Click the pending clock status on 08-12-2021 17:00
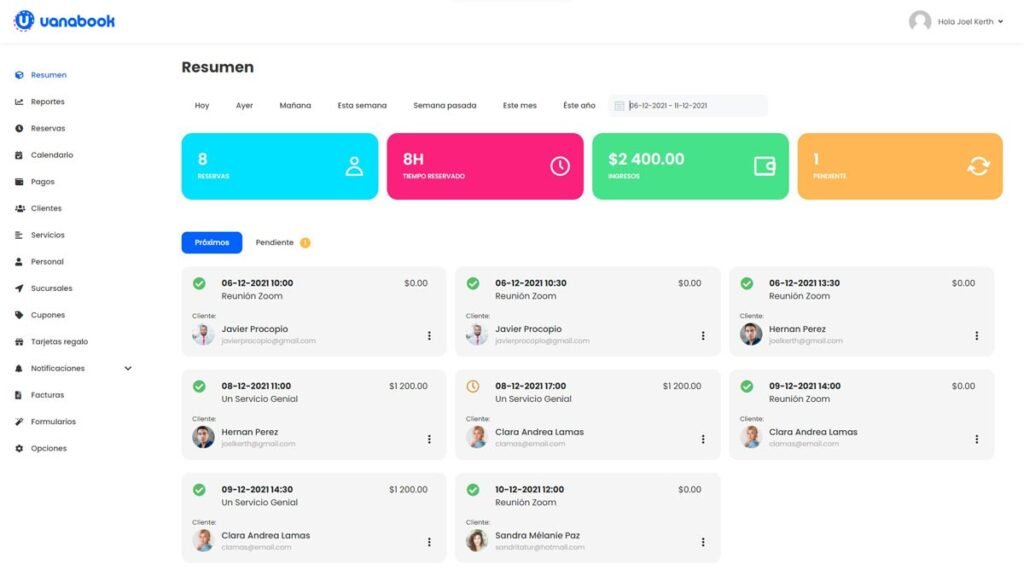 (473, 386)
